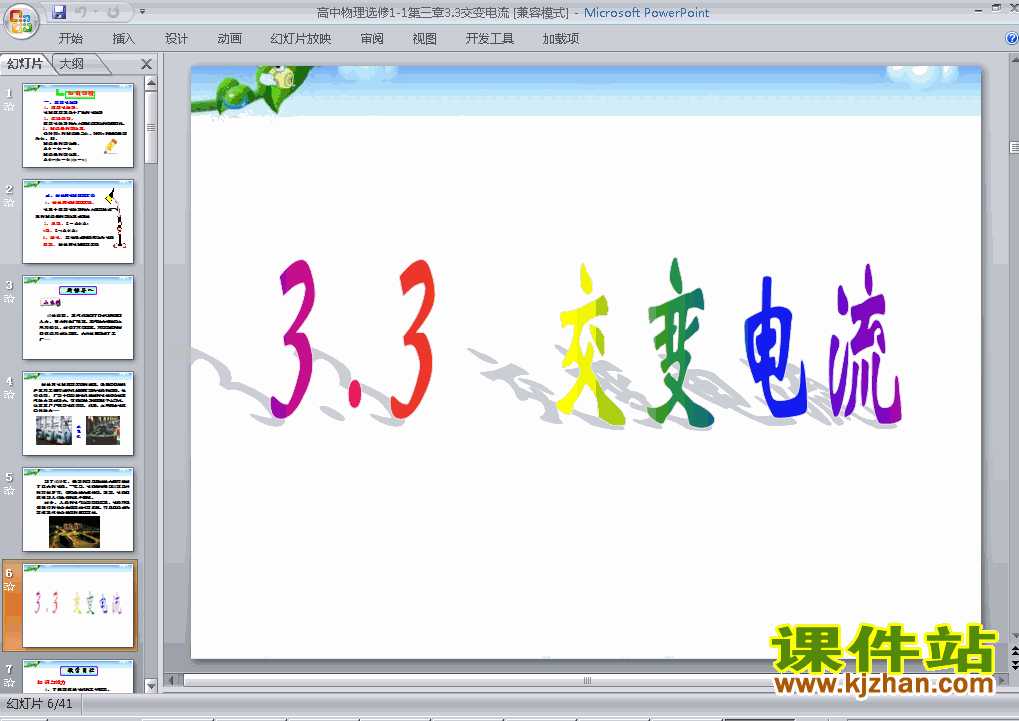Click animation star icon under slide 7 number
Viewport: 1019px width, 721px height.
click(x=9, y=683)
